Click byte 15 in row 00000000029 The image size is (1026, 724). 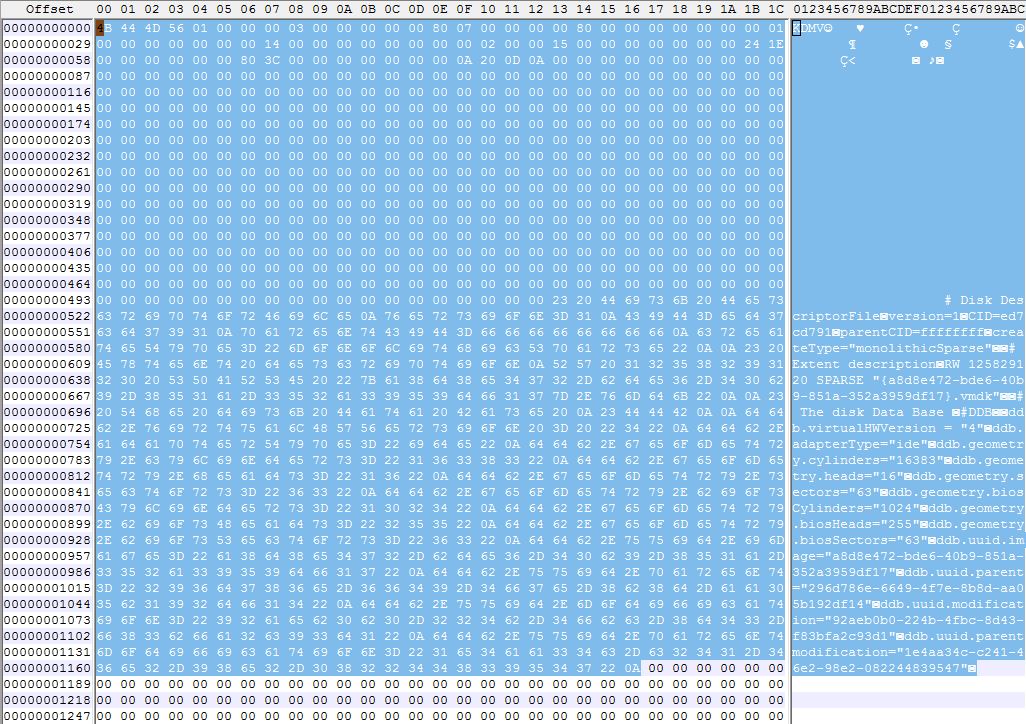point(560,44)
